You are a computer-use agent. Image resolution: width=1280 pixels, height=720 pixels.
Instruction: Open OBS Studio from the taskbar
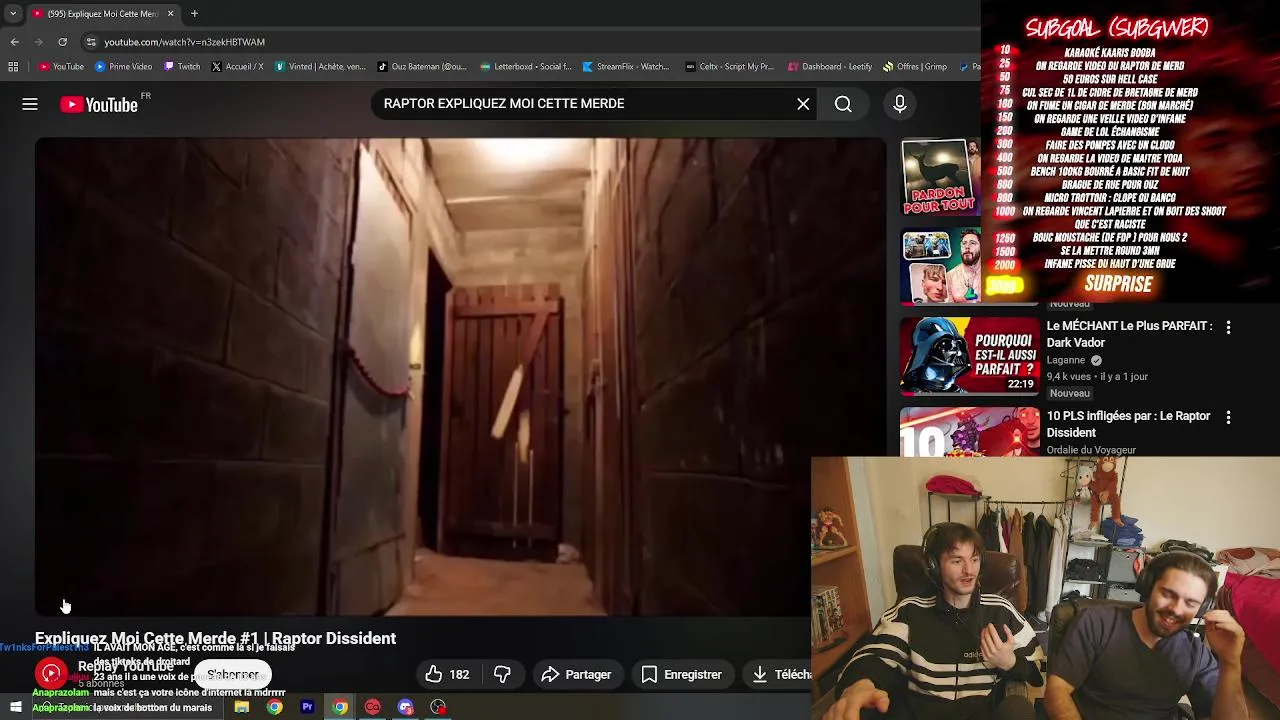coord(438,707)
